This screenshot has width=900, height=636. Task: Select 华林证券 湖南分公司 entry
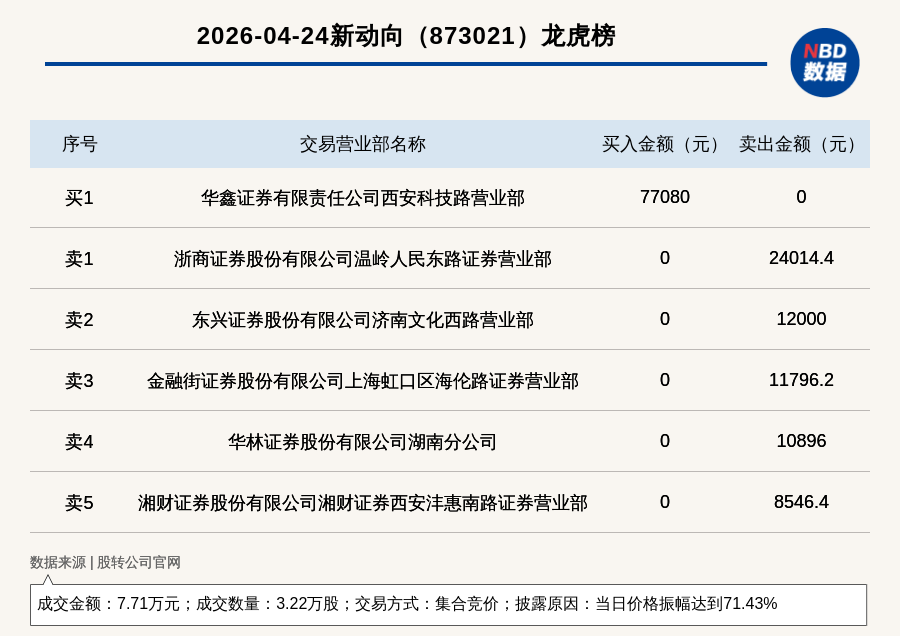click(362, 442)
